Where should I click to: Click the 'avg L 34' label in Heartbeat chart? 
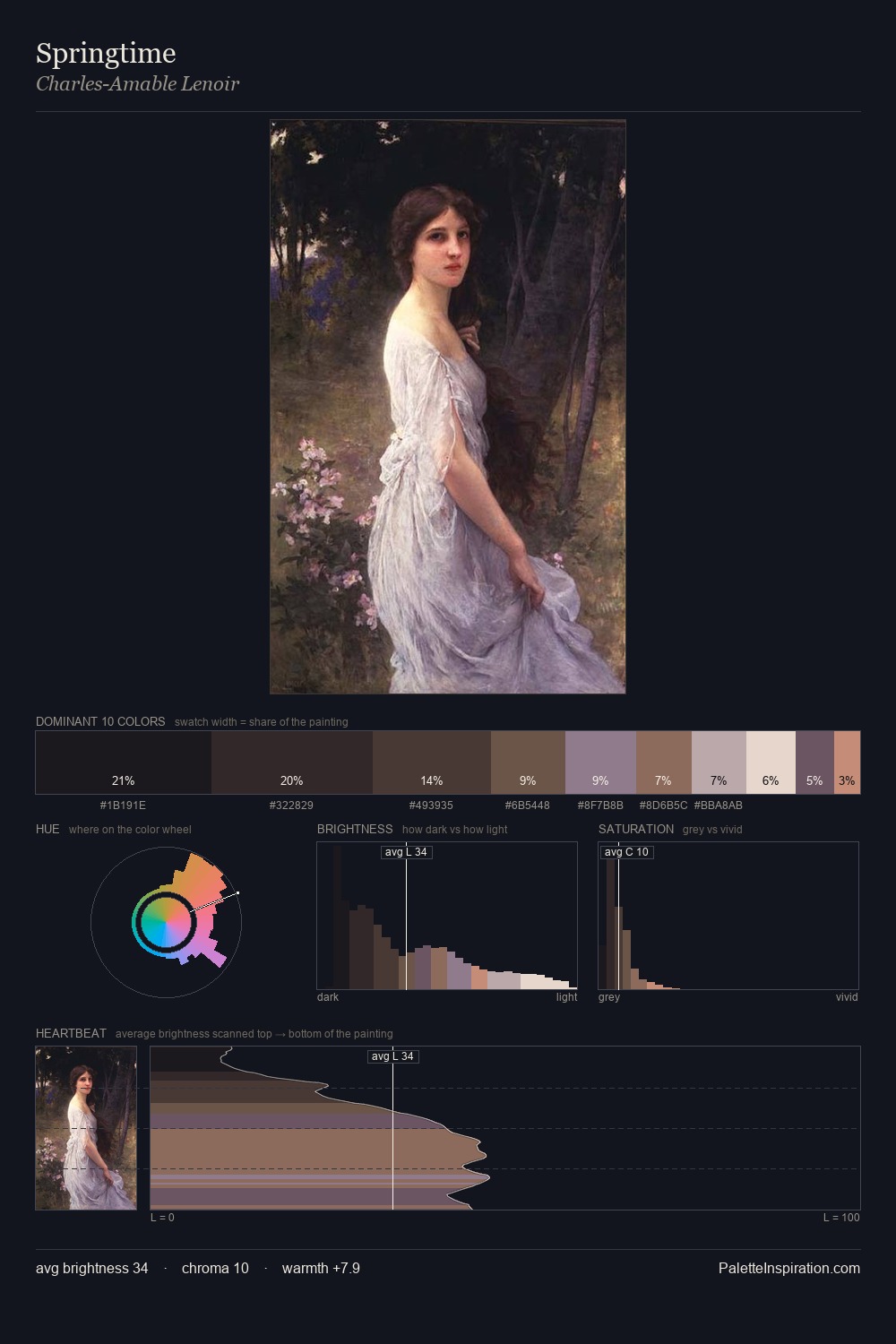392,1056
